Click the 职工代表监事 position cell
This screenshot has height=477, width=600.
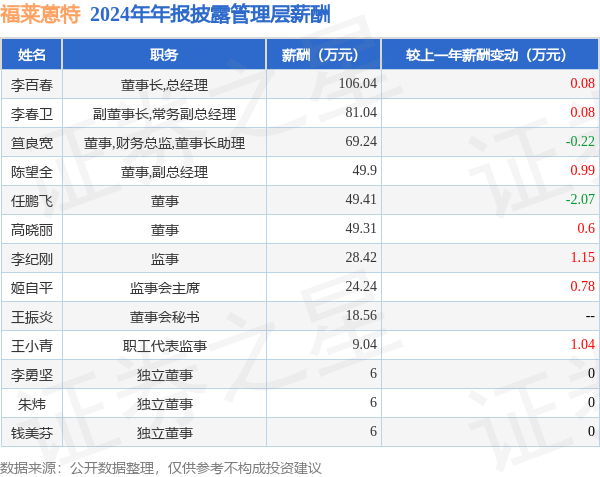[164, 346]
